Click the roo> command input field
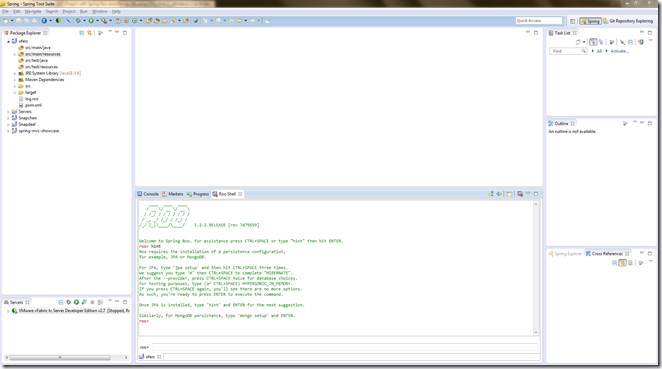The width and height of the screenshot is (662, 369). pos(345,347)
